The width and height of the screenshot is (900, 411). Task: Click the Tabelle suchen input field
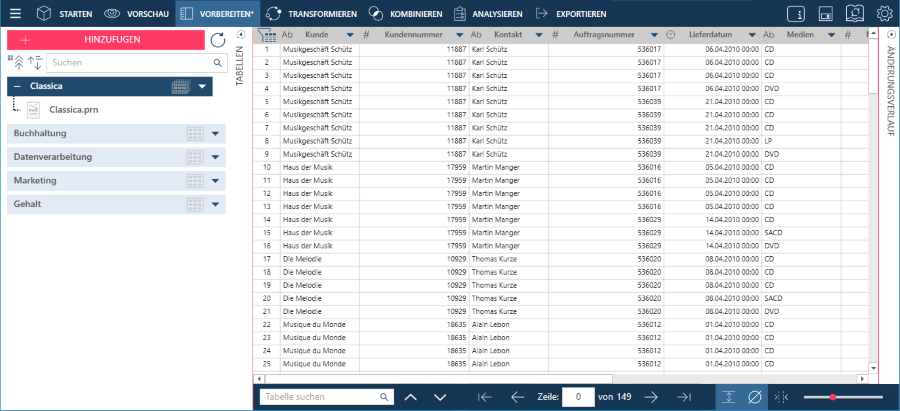(x=327, y=397)
